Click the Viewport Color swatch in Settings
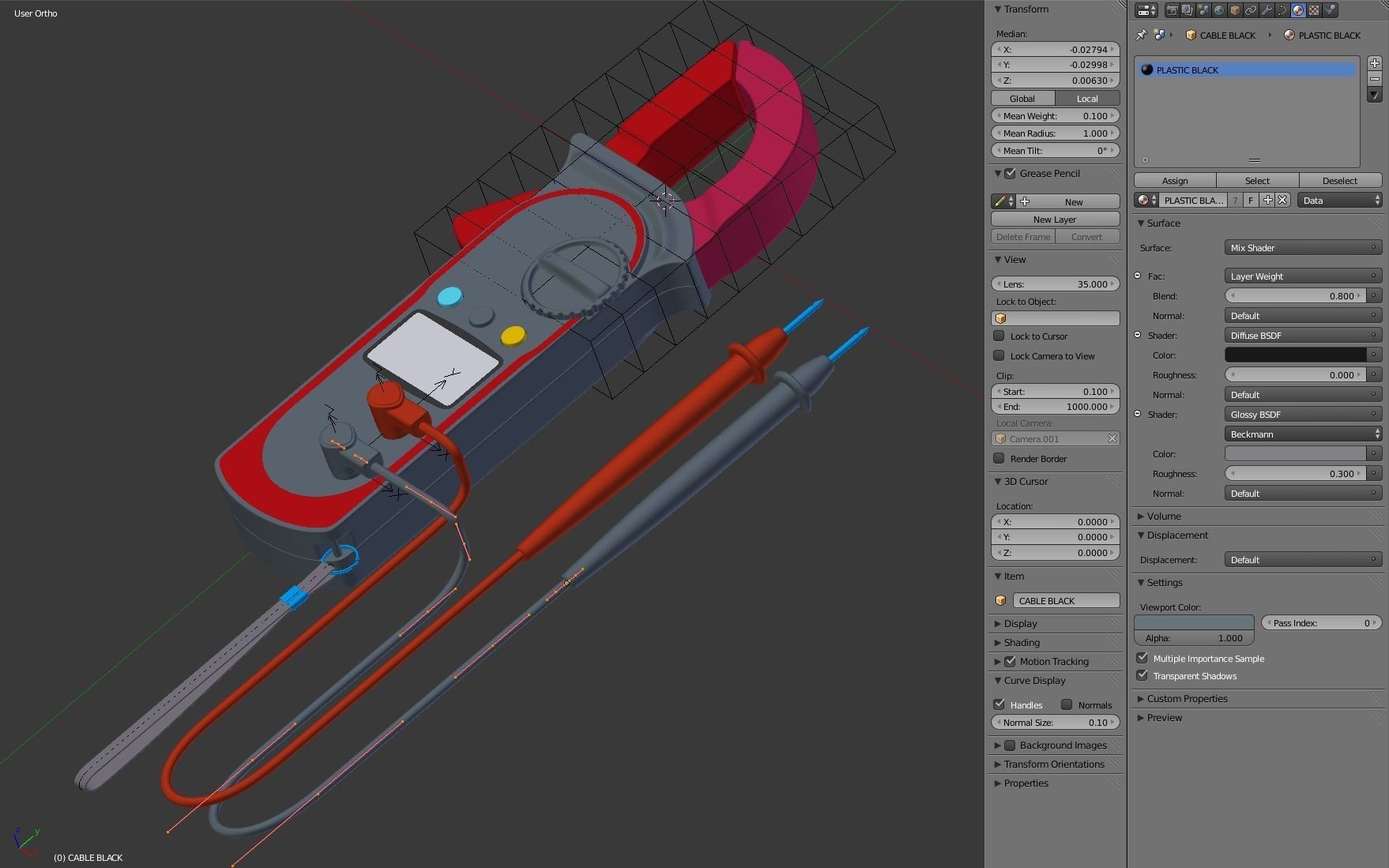This screenshot has width=1389, height=868. (x=1194, y=622)
